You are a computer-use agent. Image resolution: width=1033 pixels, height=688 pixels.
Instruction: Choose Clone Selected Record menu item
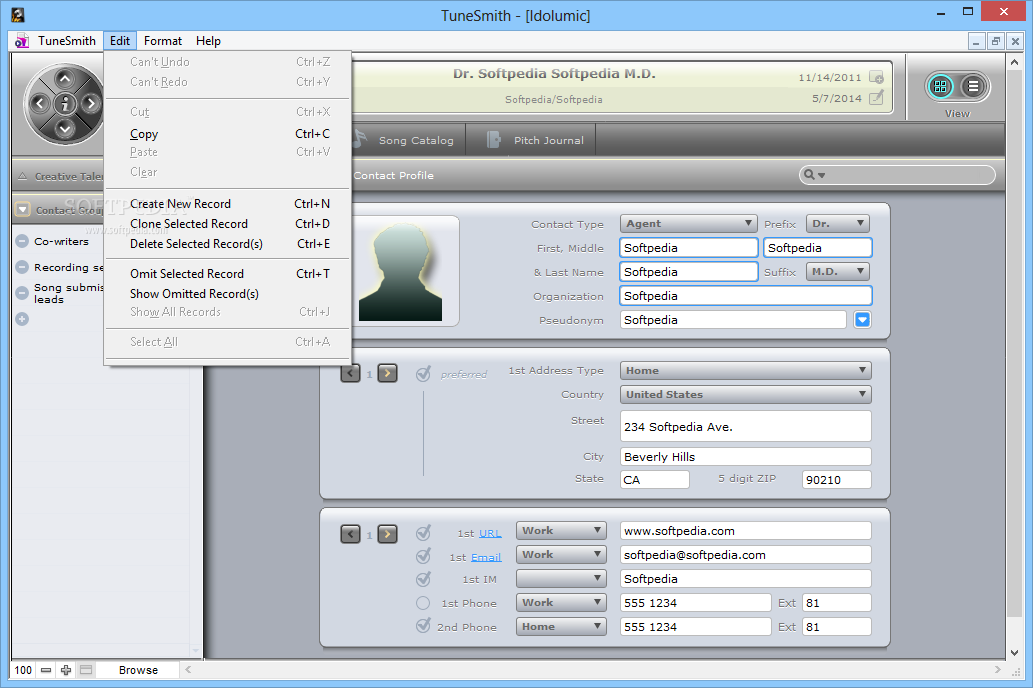tap(227, 224)
